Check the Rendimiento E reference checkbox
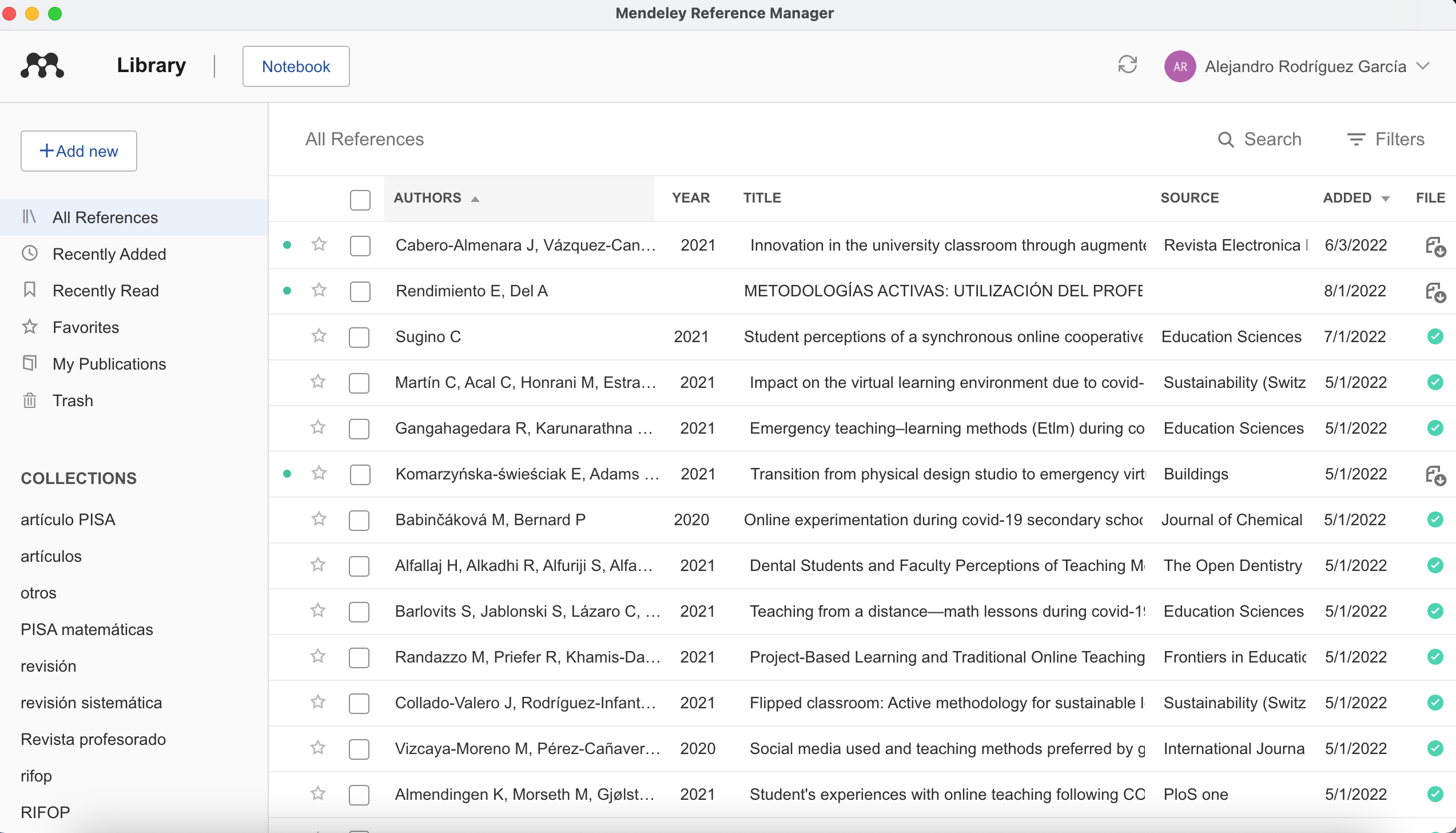 click(x=360, y=292)
